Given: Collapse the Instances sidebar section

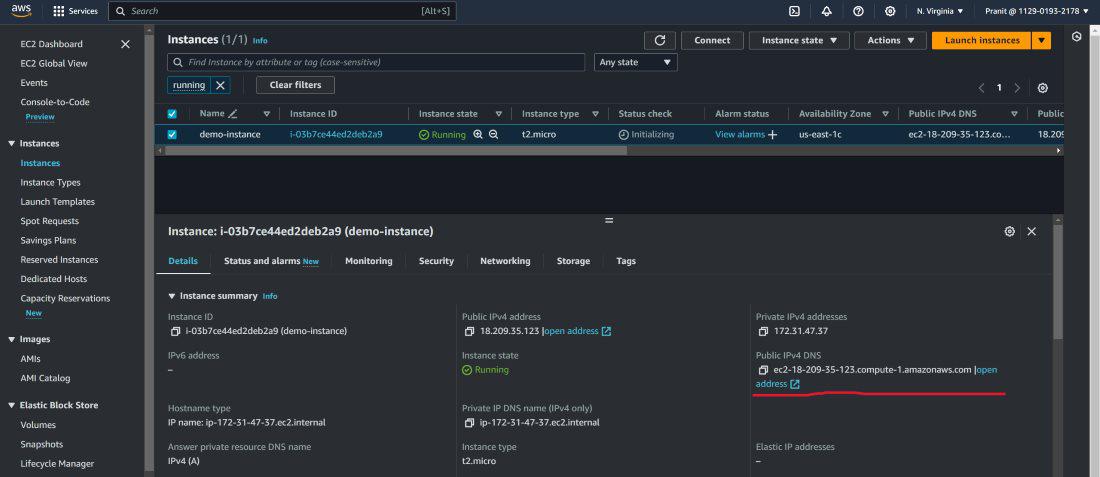Looking at the screenshot, I should (11, 144).
